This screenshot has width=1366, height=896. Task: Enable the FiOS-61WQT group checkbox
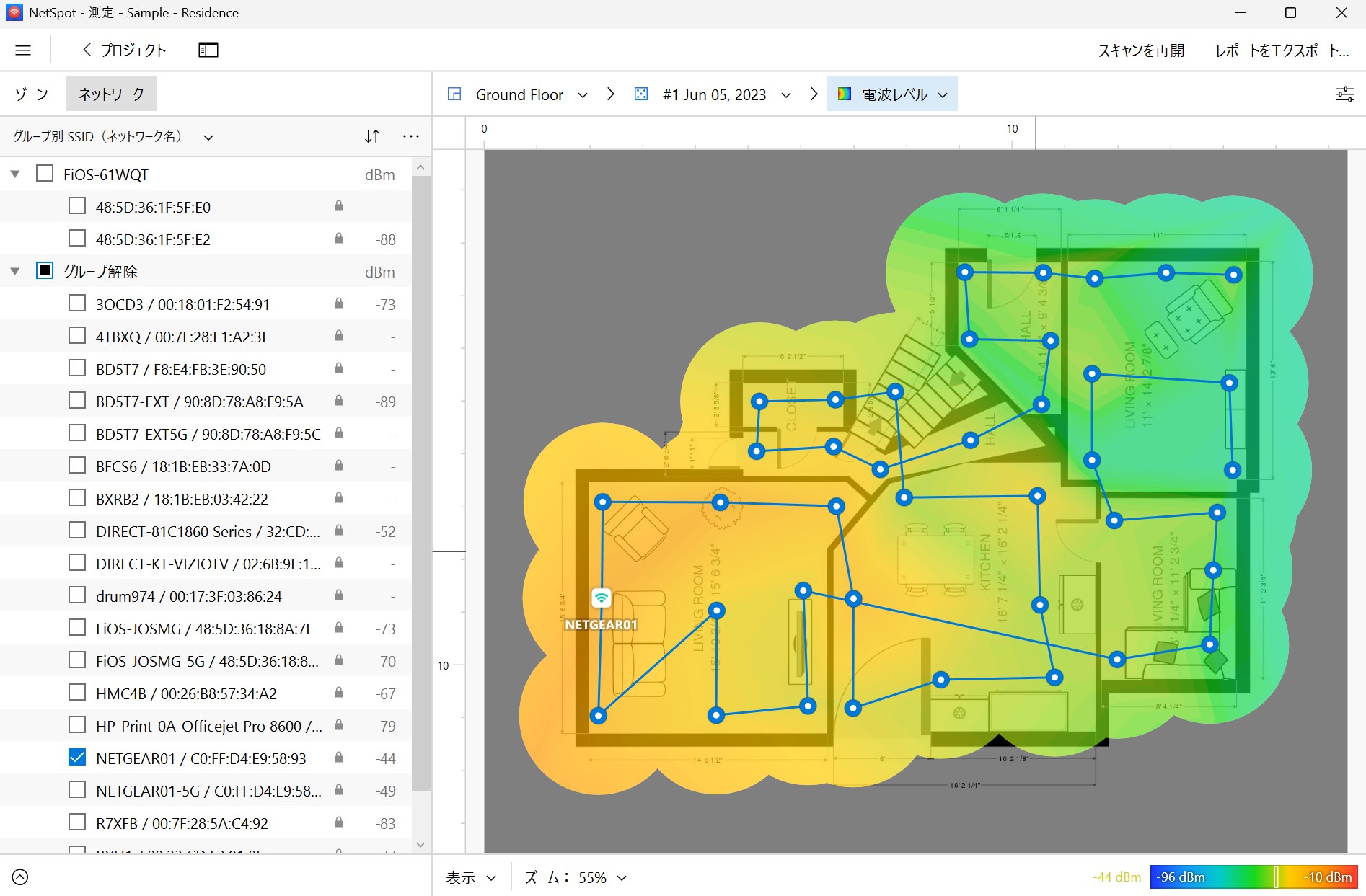tap(45, 174)
